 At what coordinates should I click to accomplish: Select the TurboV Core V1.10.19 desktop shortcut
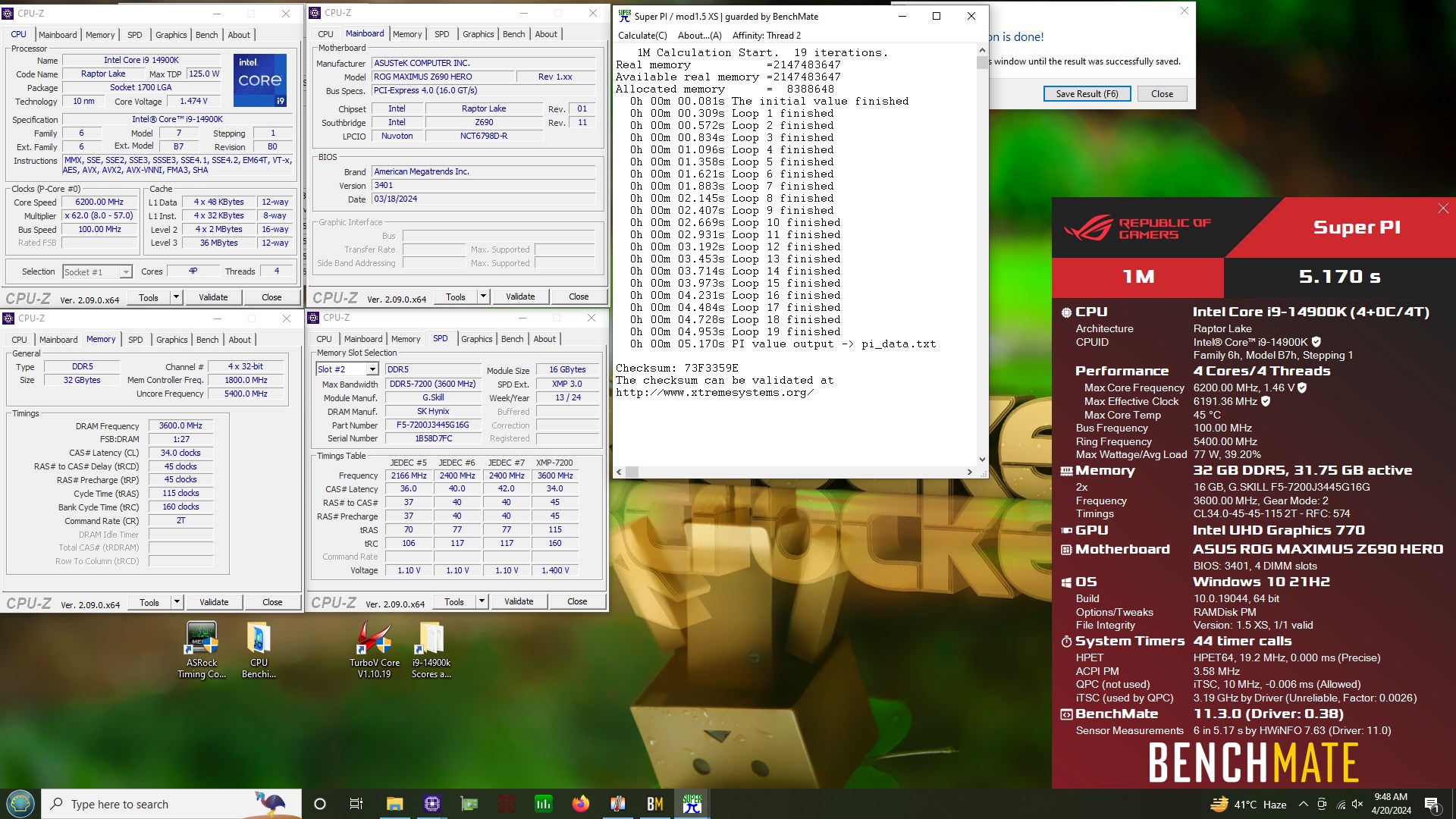click(375, 649)
